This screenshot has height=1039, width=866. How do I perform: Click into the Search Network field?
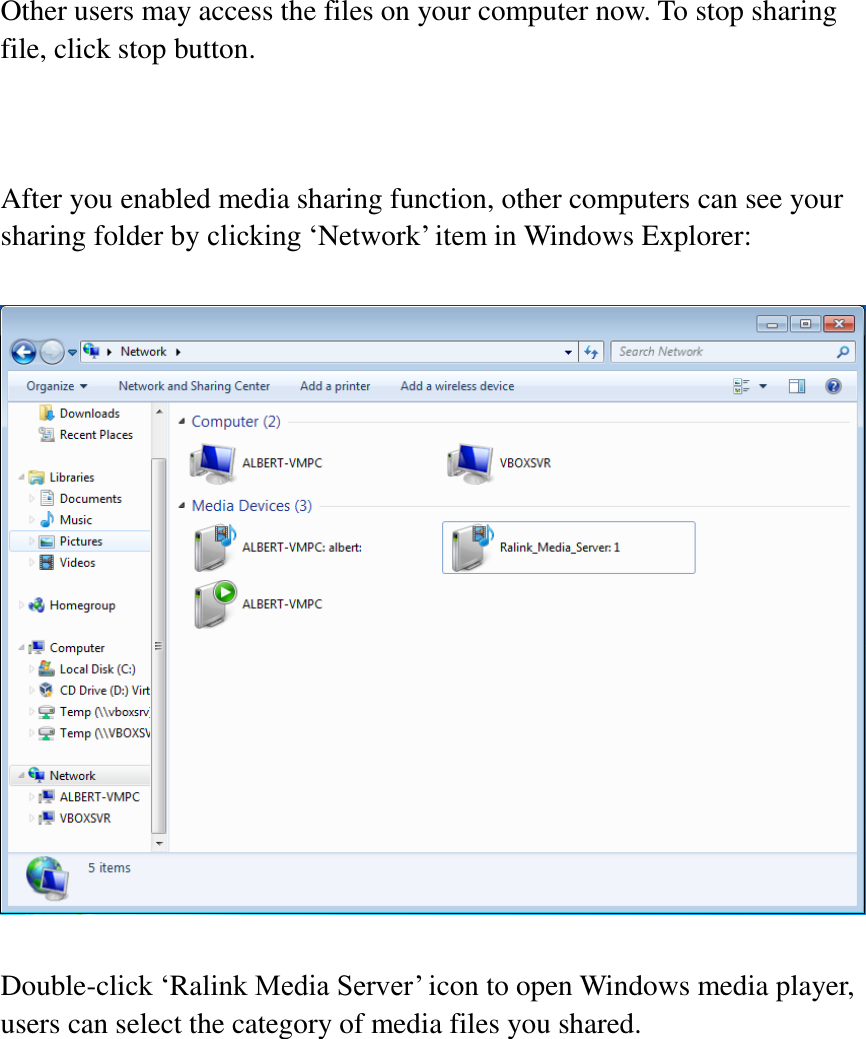coord(724,352)
